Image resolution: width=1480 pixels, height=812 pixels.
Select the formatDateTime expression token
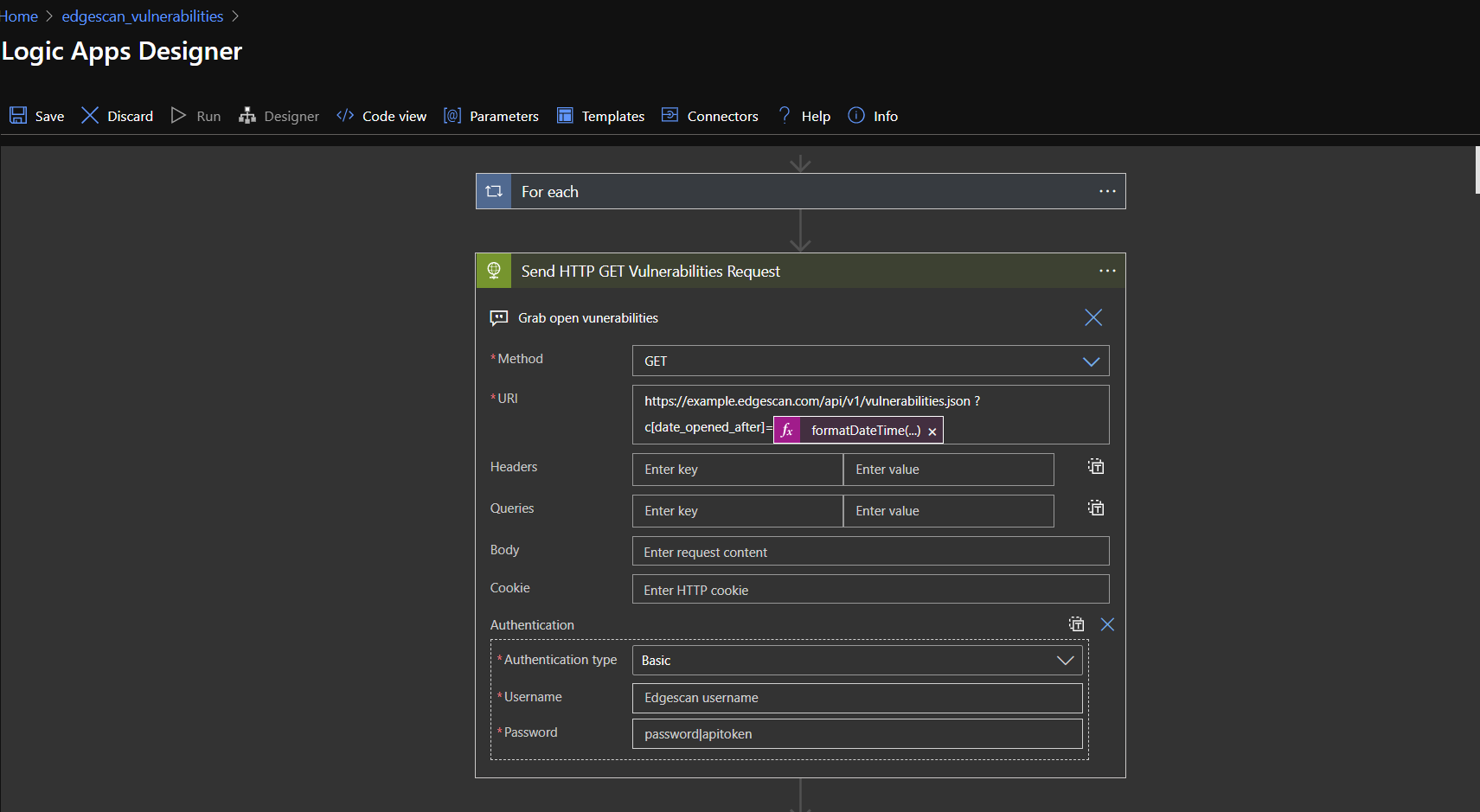(859, 430)
